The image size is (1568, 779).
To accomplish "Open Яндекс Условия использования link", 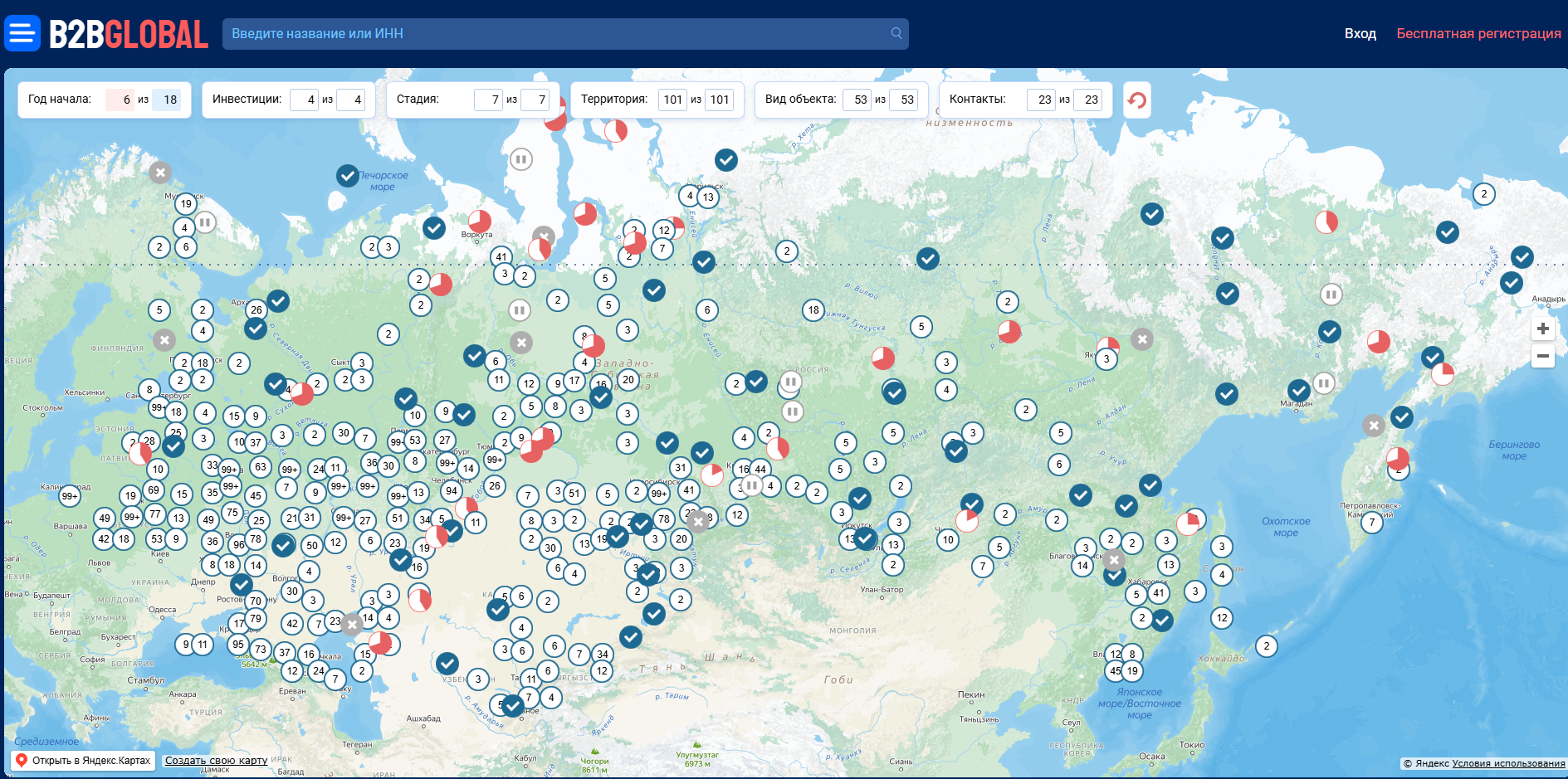I will pos(1507,764).
